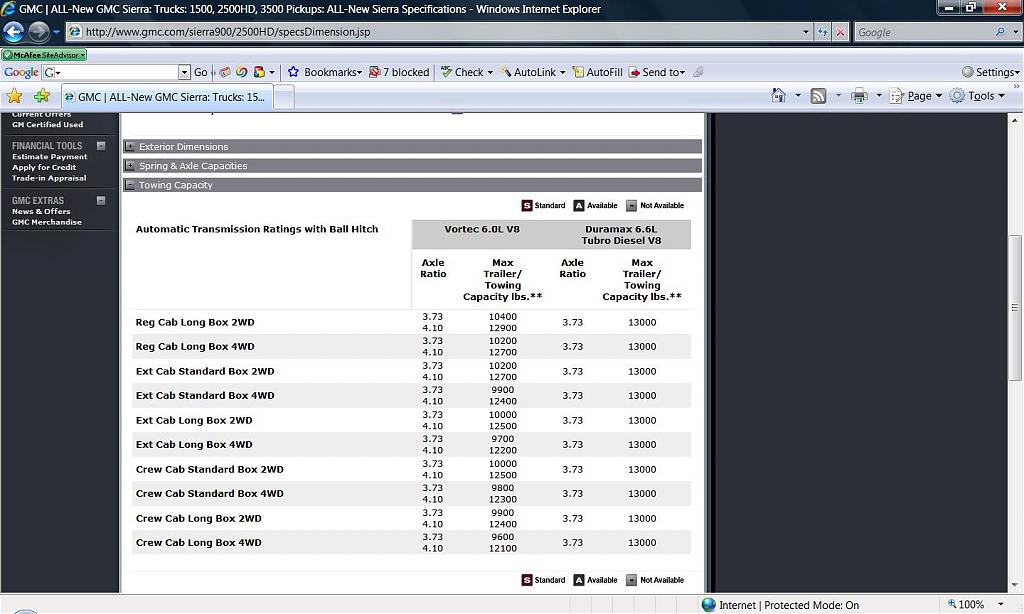The width and height of the screenshot is (1024, 614).
Task: Click the Refresh page icon
Action: click(x=823, y=32)
